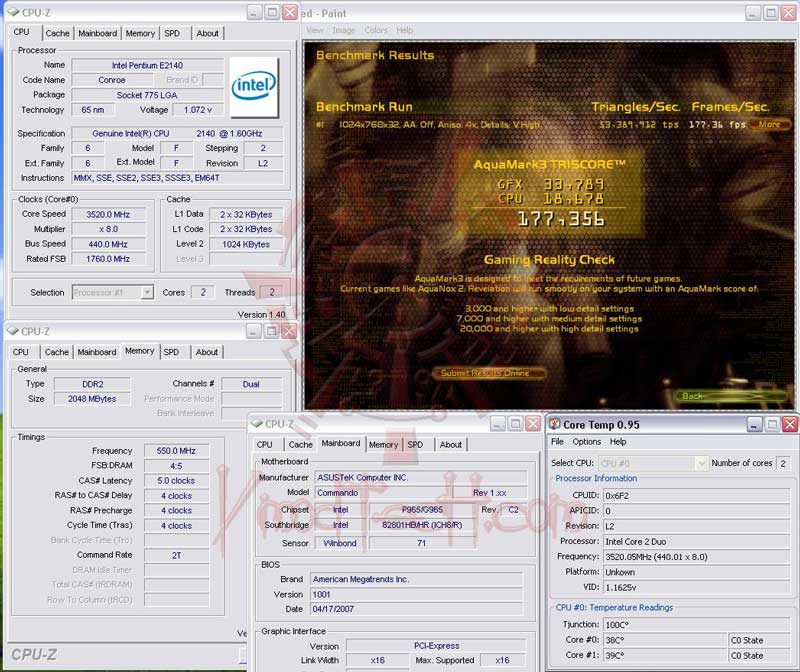The image size is (800, 672).
Task: Click CPU-Z icon in Memory window title
Action: point(13,331)
